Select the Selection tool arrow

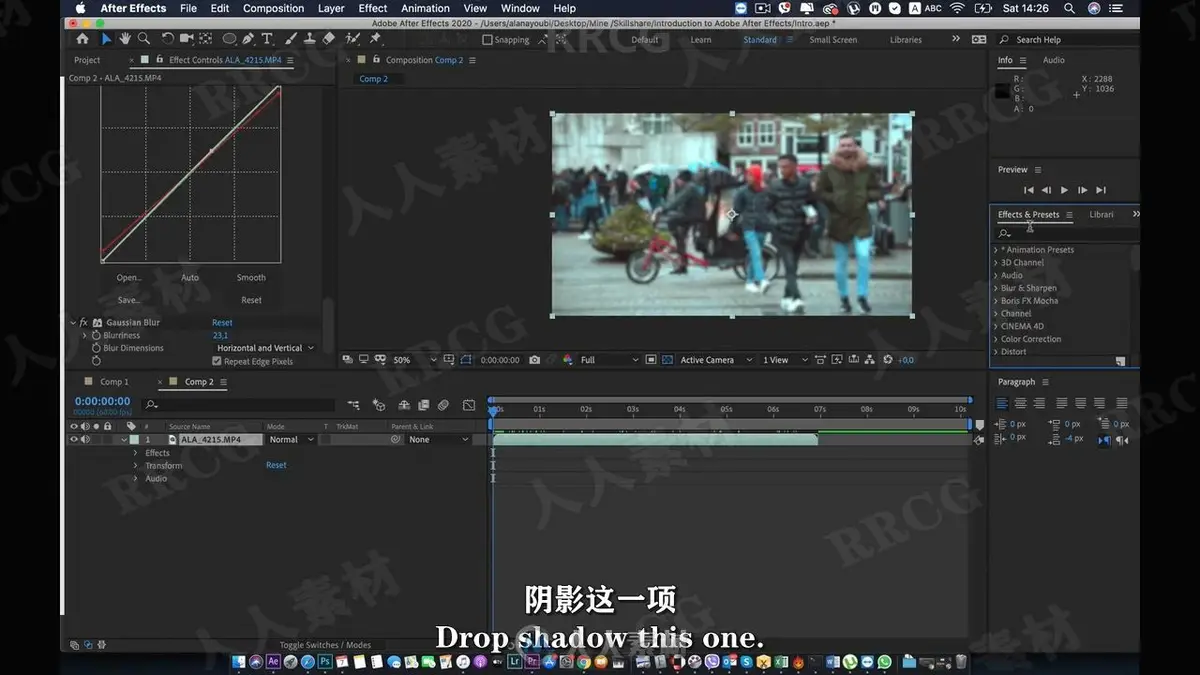(106, 39)
